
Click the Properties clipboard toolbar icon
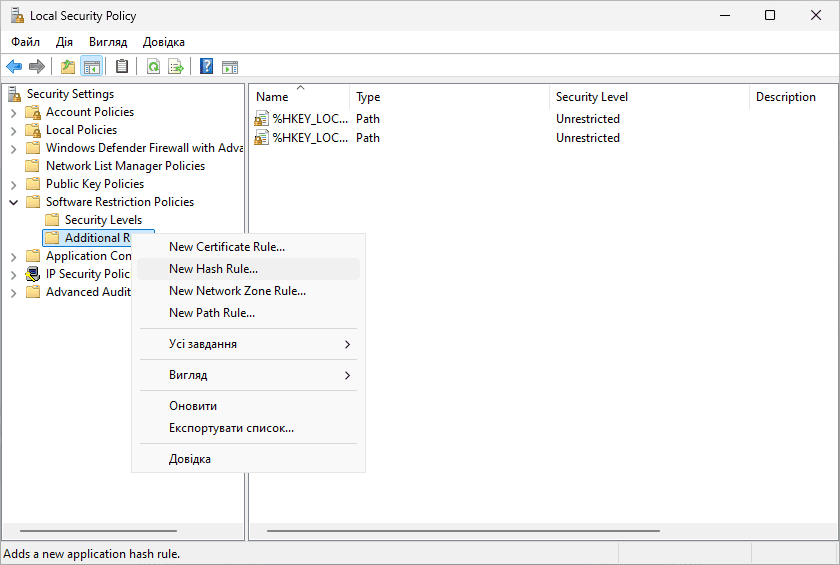[122, 67]
